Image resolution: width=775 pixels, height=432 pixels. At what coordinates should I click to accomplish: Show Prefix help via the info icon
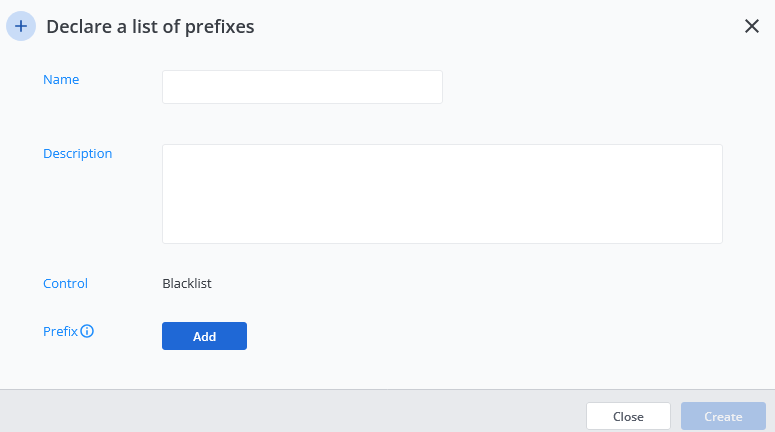coord(87,331)
